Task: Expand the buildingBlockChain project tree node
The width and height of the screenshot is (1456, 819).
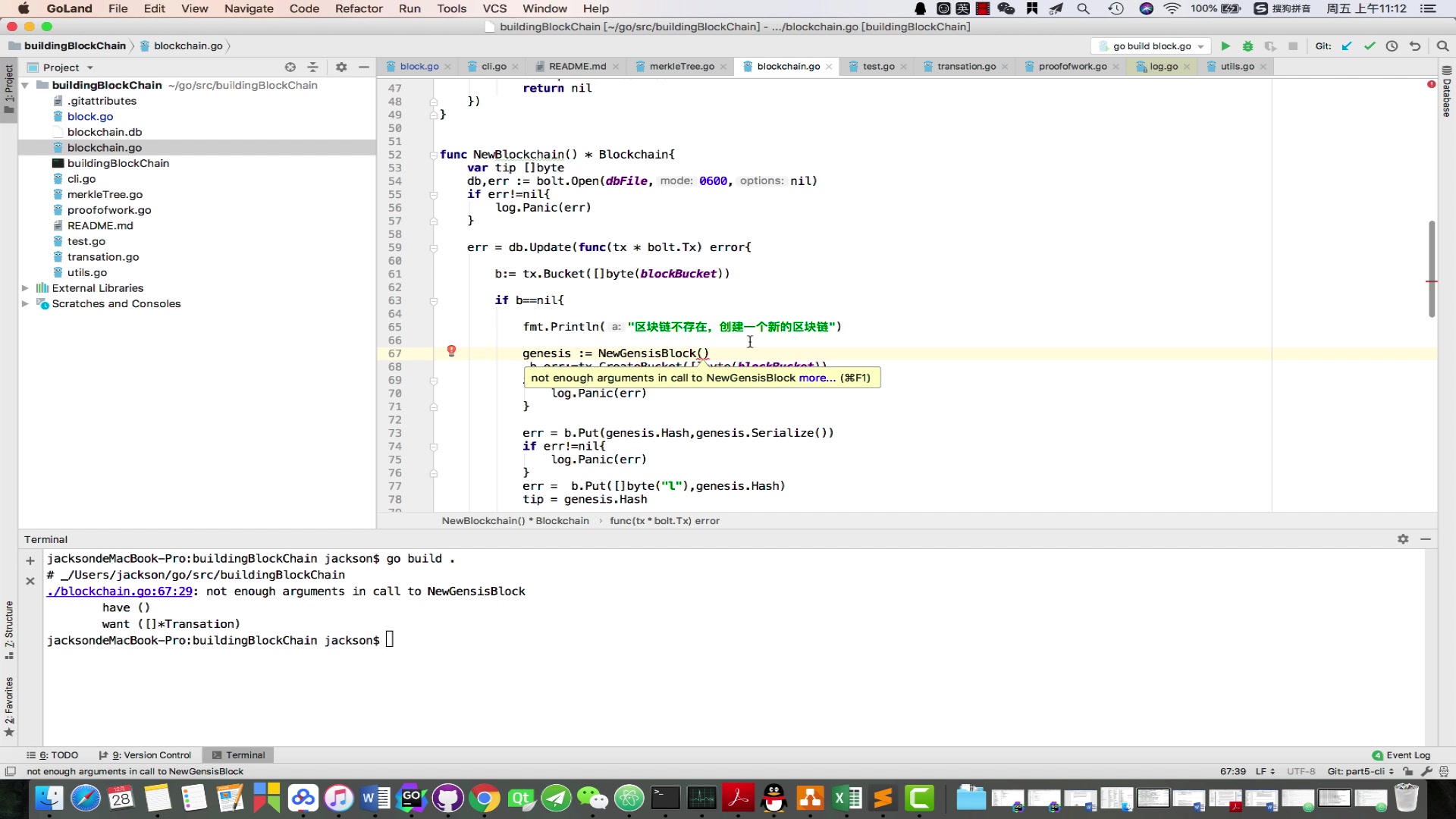Action: (25, 85)
